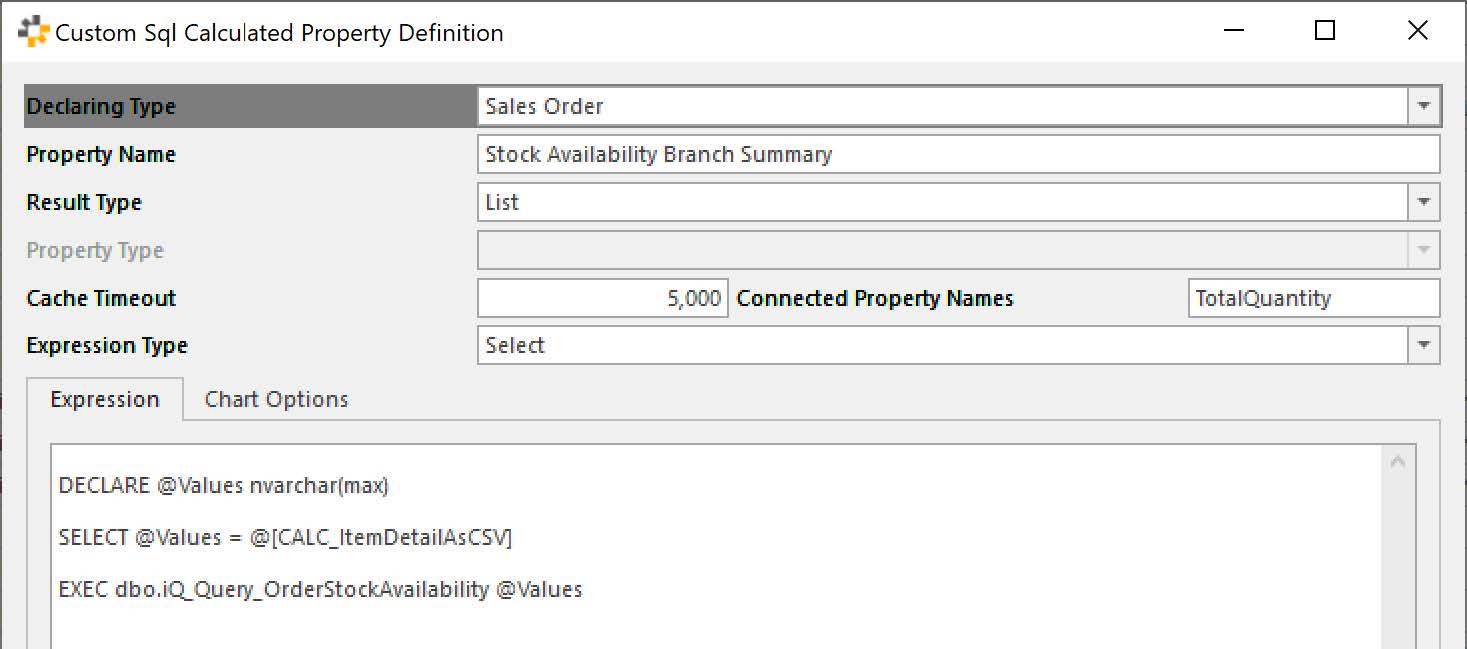Image resolution: width=1467 pixels, height=649 pixels.
Task: Click the Cache Timeout label
Action: (x=100, y=298)
